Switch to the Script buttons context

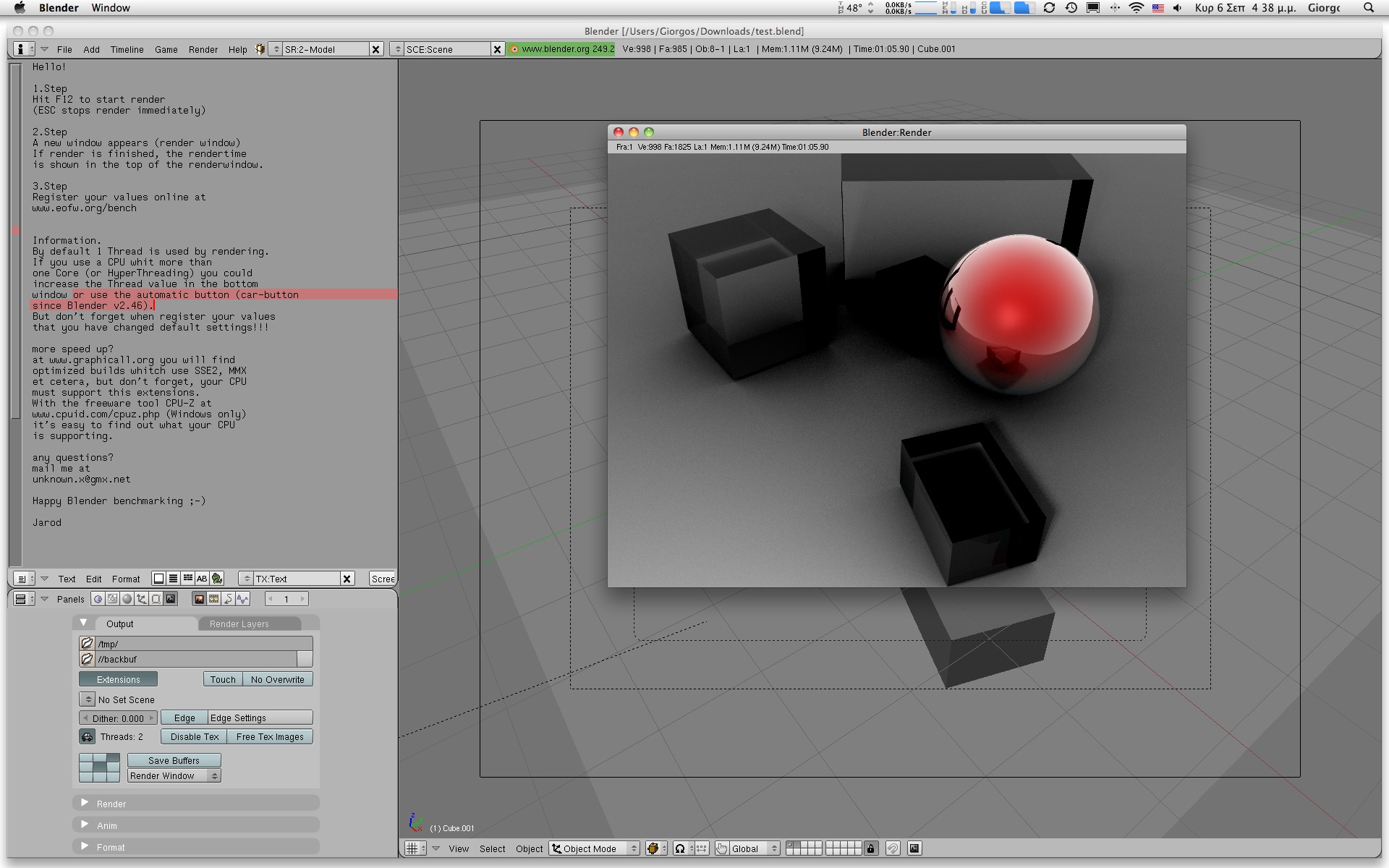click(x=112, y=599)
